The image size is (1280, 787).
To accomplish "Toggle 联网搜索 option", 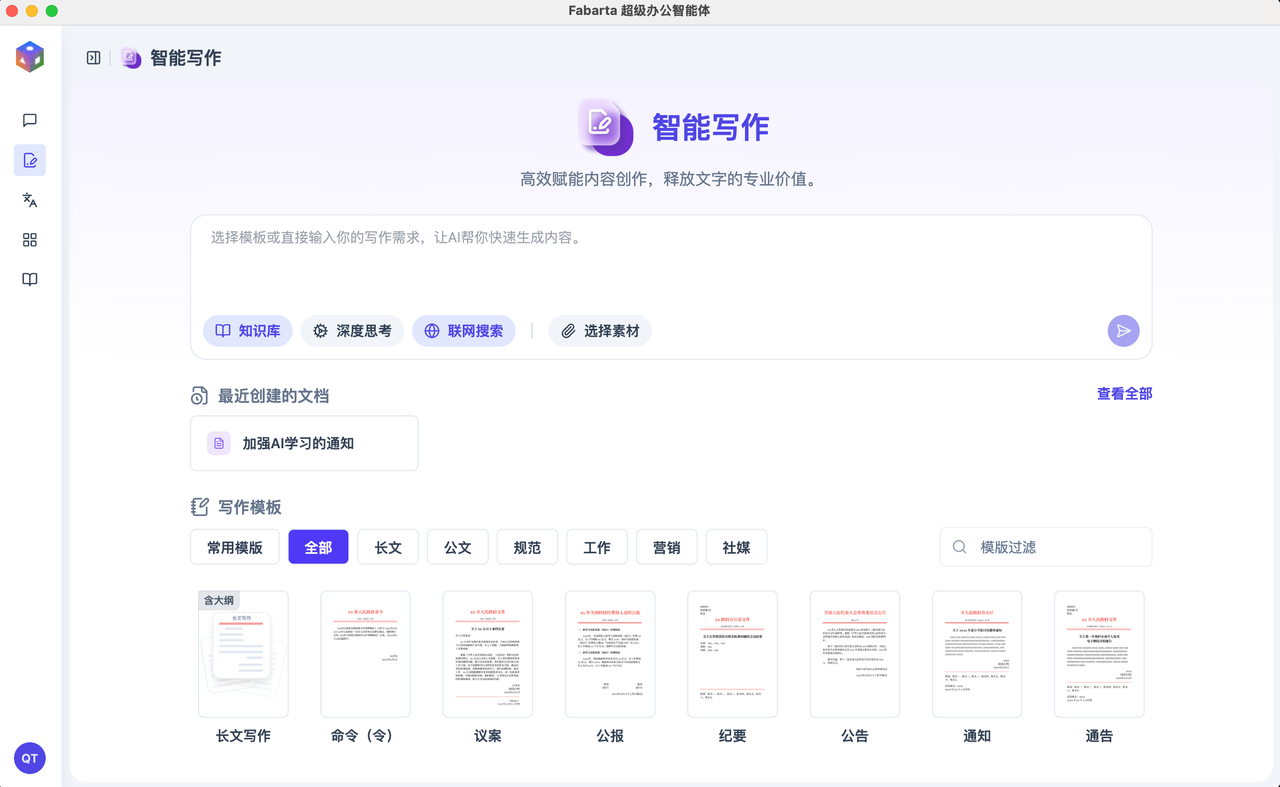I will pos(464,331).
